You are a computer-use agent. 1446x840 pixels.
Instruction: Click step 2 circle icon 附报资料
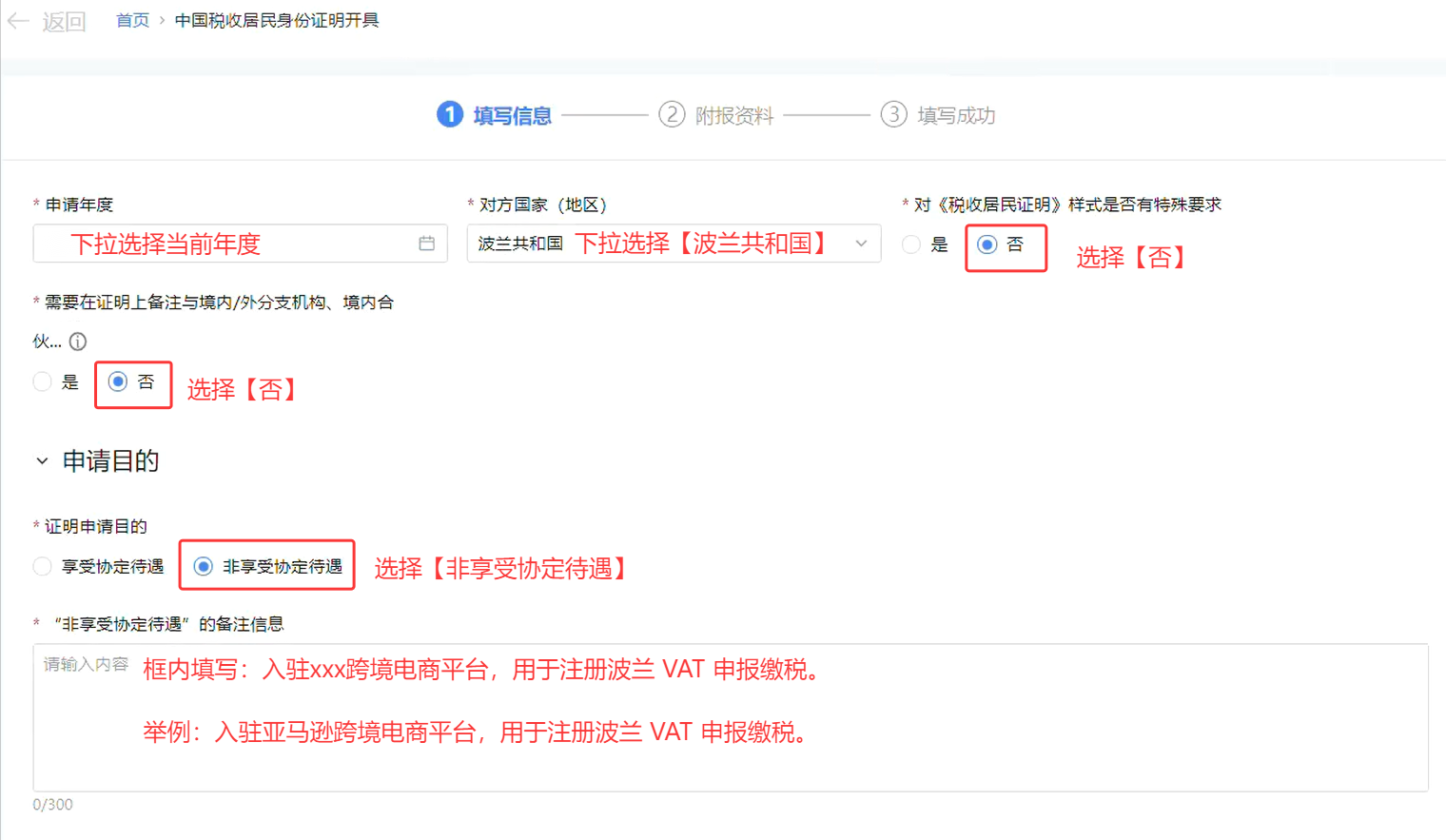(672, 115)
